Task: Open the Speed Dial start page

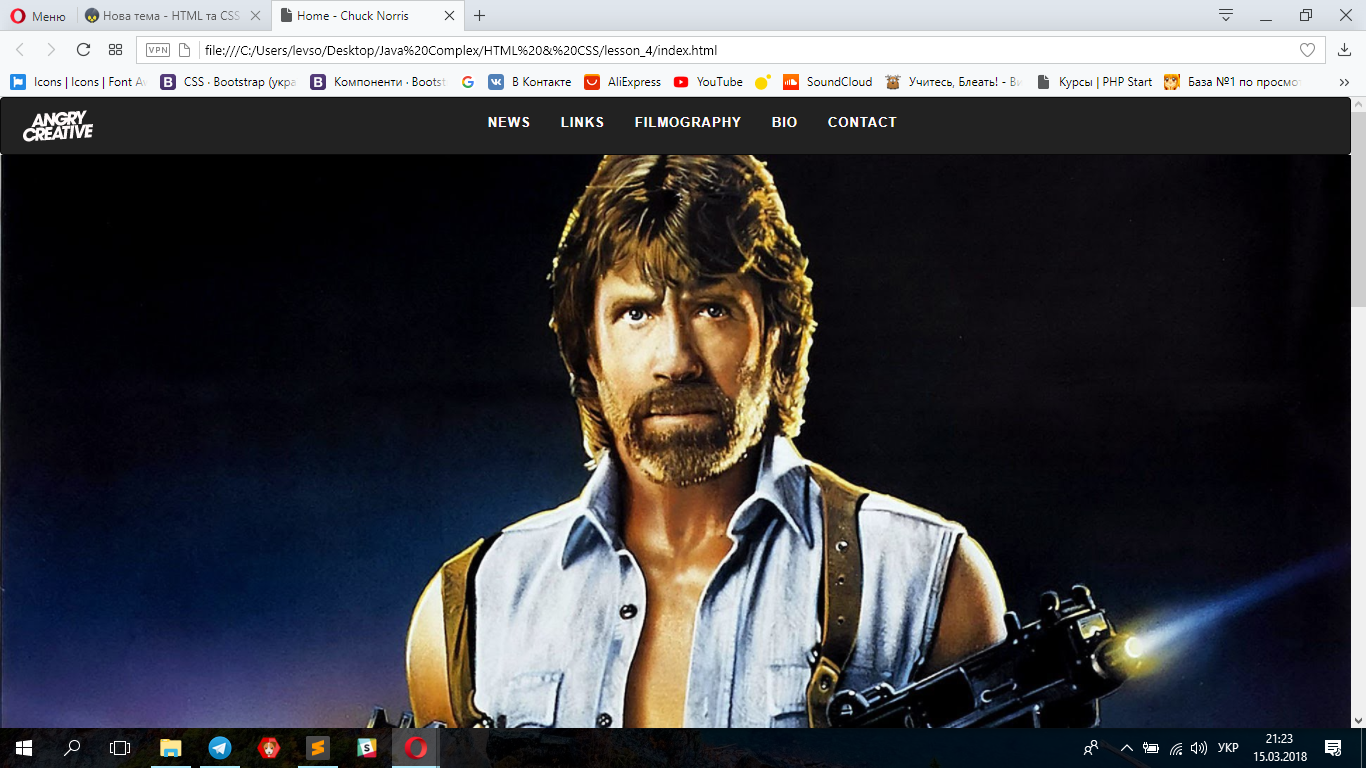Action: [115, 50]
